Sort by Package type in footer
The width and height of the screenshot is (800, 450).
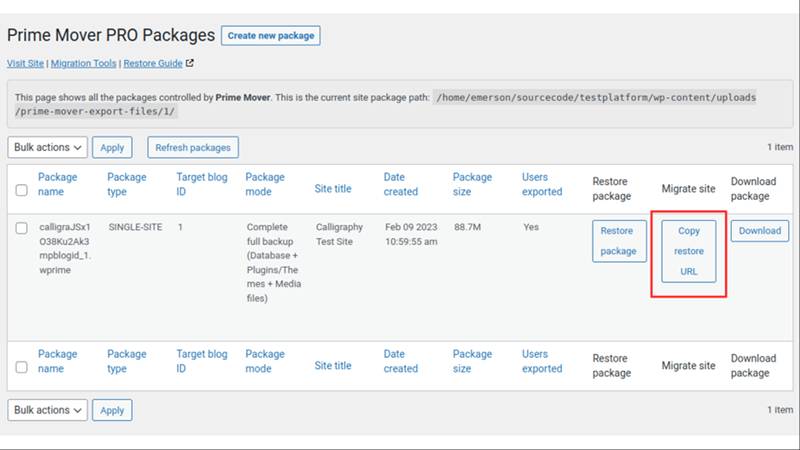pyautogui.click(x=127, y=361)
